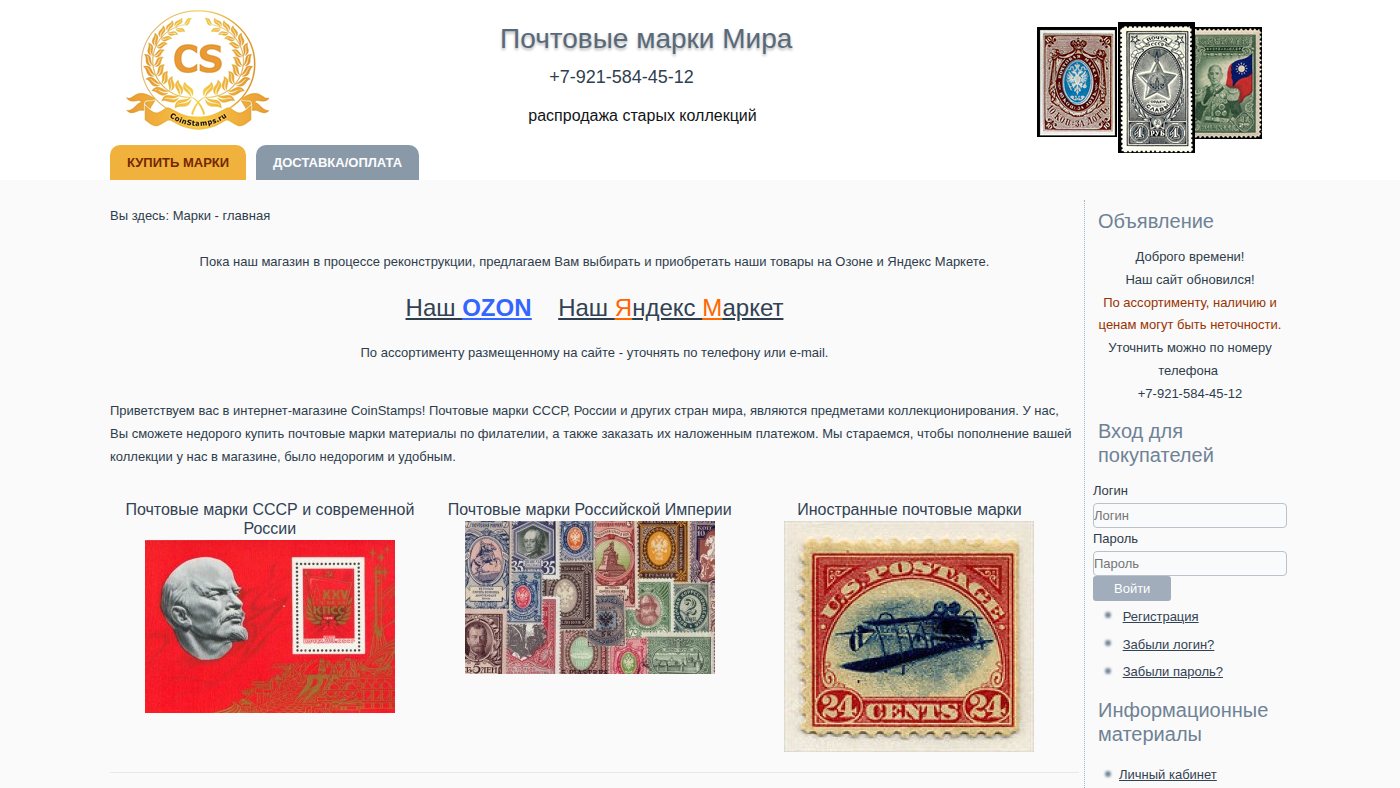Click the Почтовые марки Мира site title
The height and width of the screenshot is (788, 1400).
pyautogui.click(x=646, y=39)
